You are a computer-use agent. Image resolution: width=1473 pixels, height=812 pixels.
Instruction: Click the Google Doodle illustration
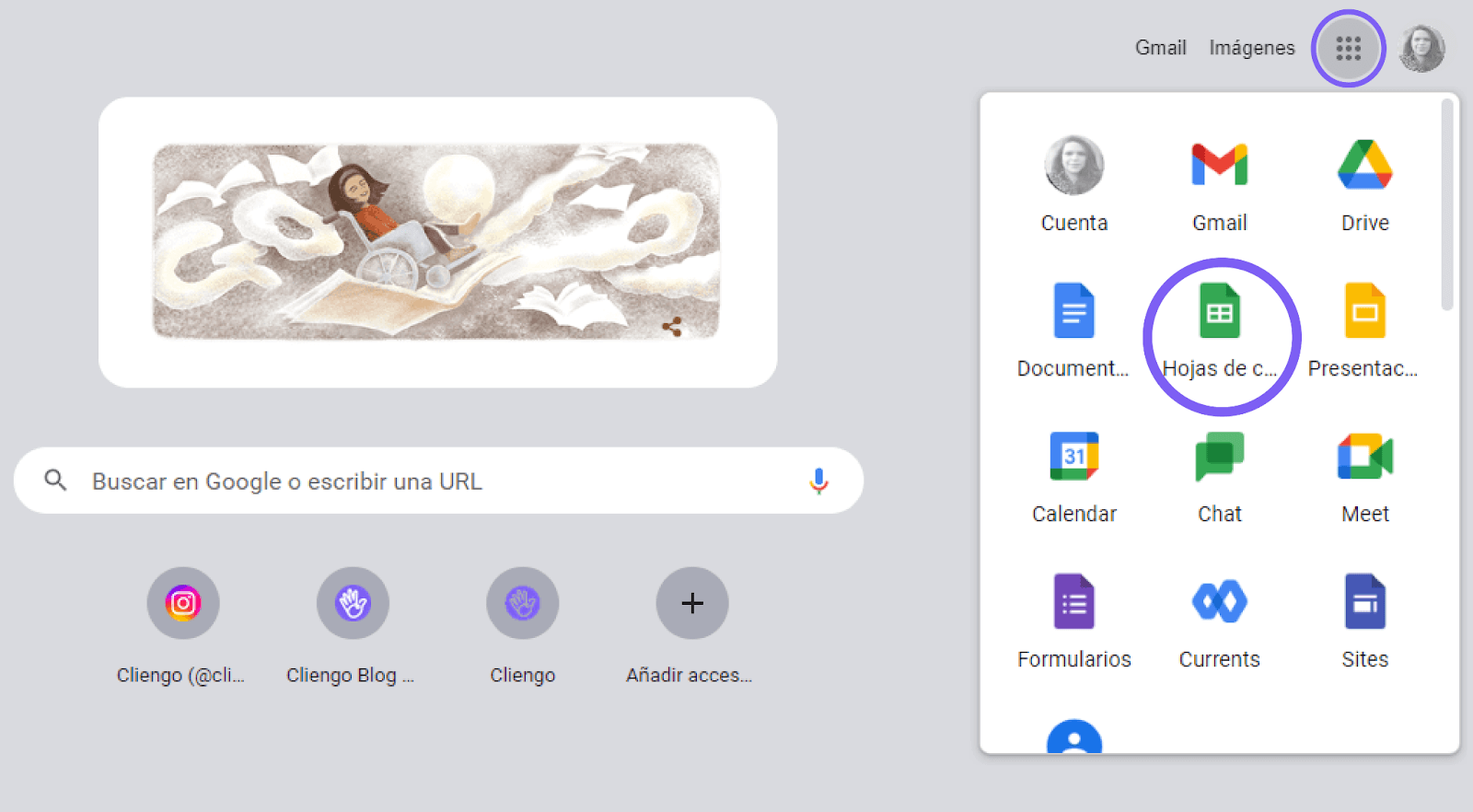[x=436, y=241]
